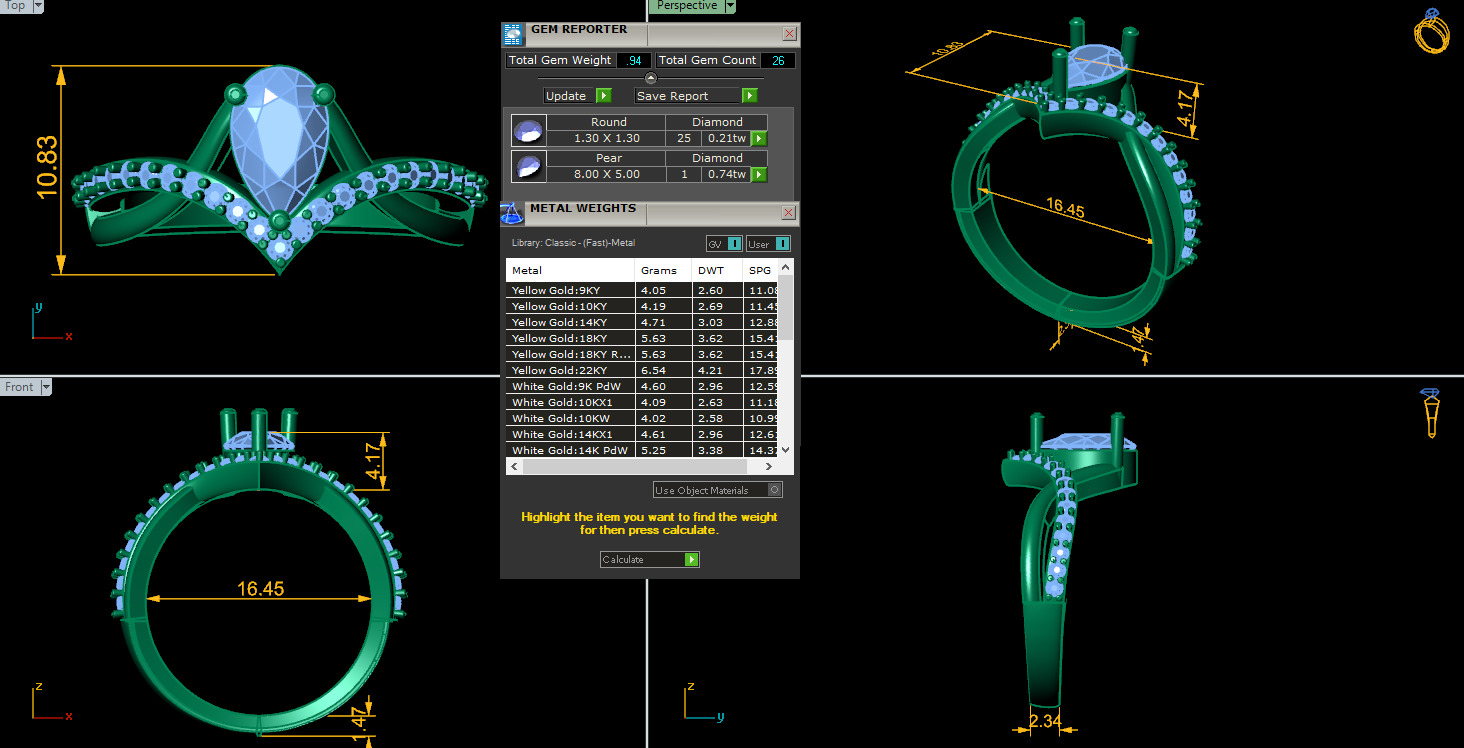Select the Yellow Gold:9KY row
Screen dimensions: 1464x748
point(641,290)
